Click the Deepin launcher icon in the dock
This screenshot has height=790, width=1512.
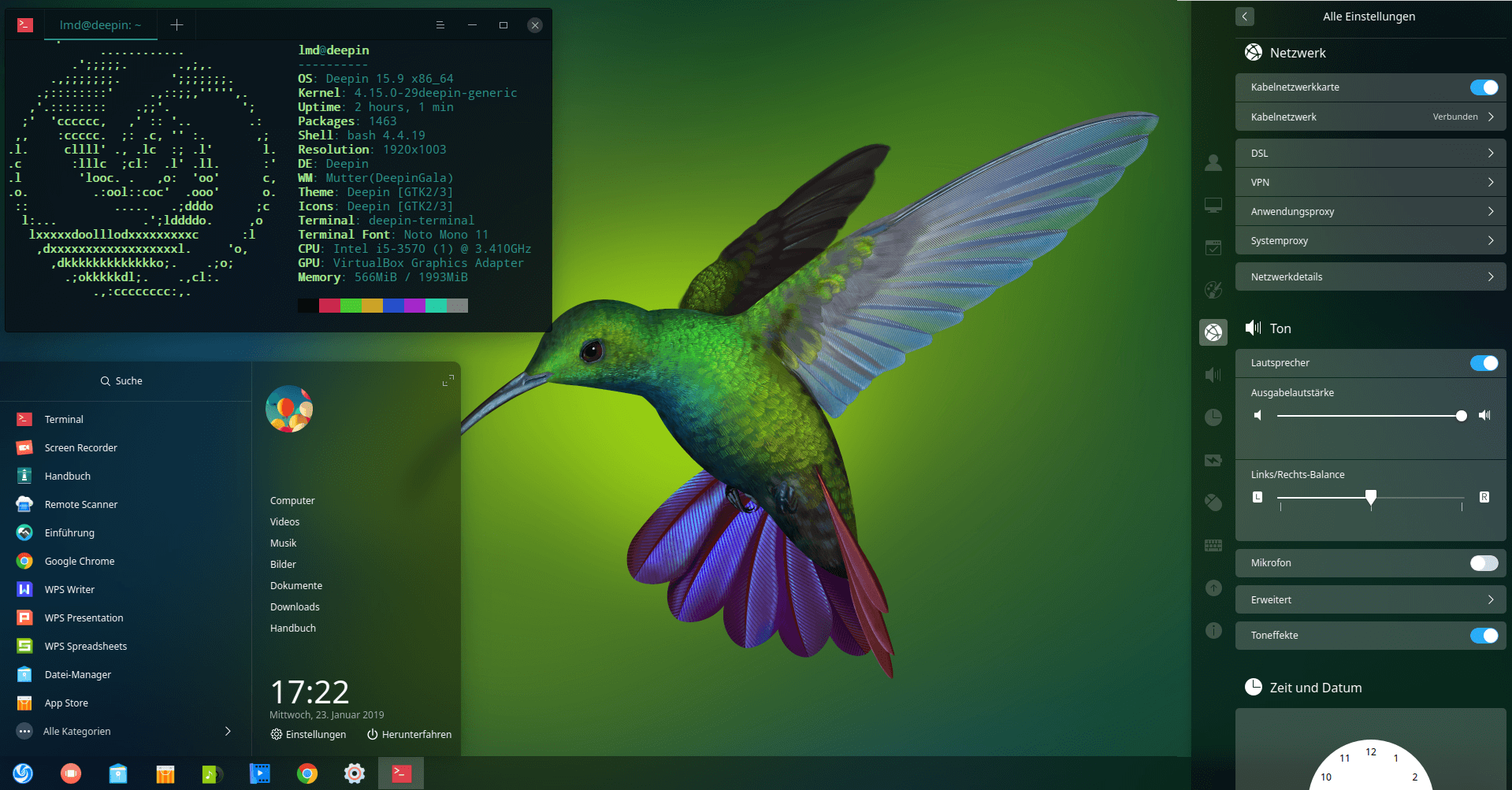click(x=23, y=773)
